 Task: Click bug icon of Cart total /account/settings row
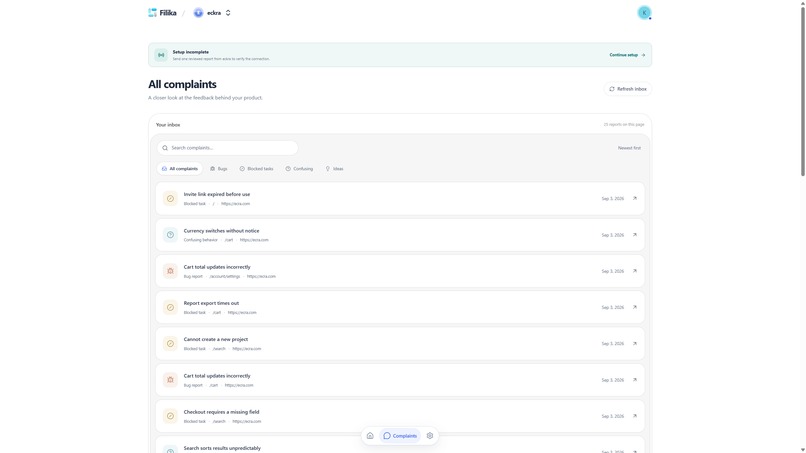click(170, 271)
